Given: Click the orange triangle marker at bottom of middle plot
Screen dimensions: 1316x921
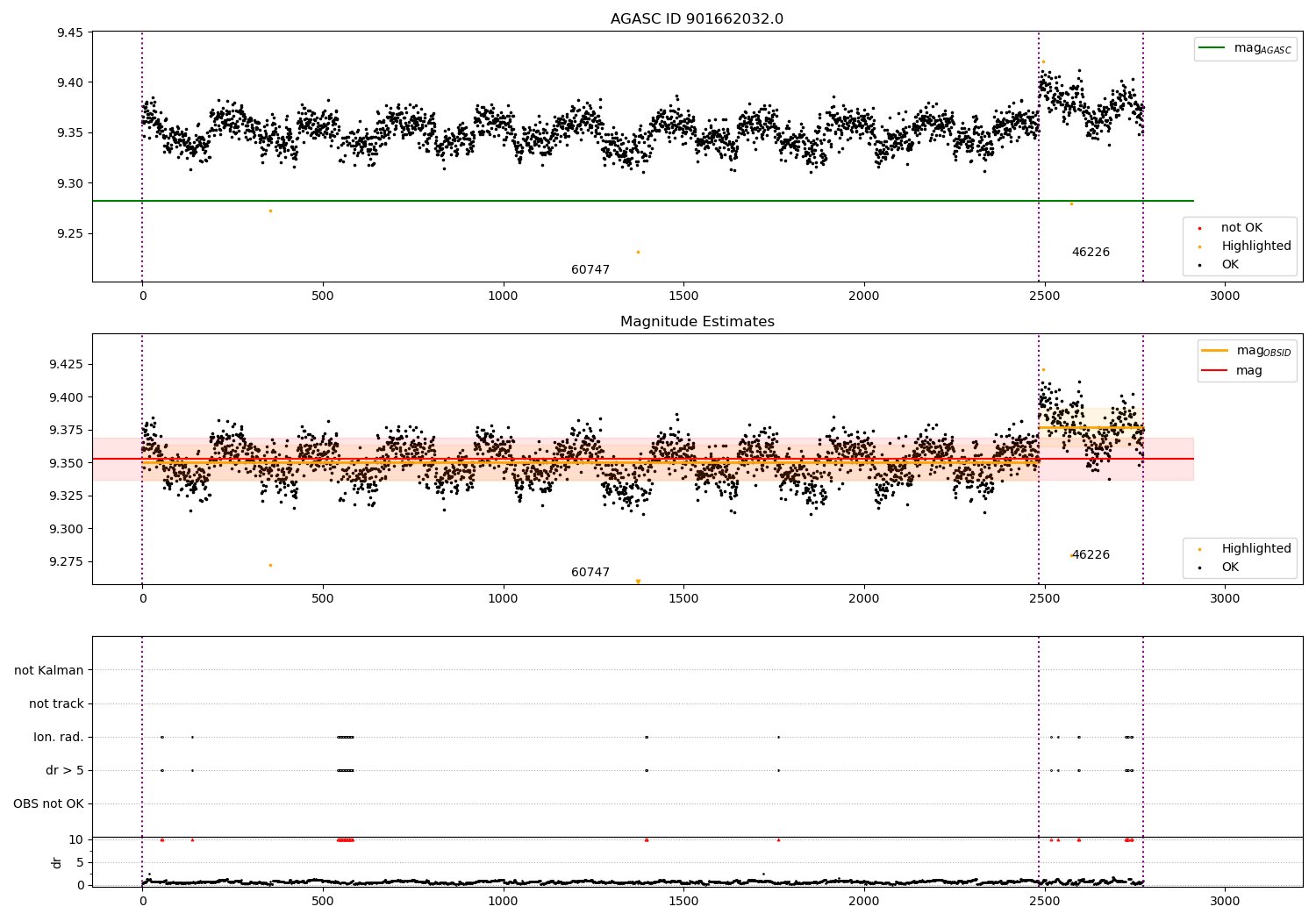Looking at the screenshot, I should [x=638, y=582].
